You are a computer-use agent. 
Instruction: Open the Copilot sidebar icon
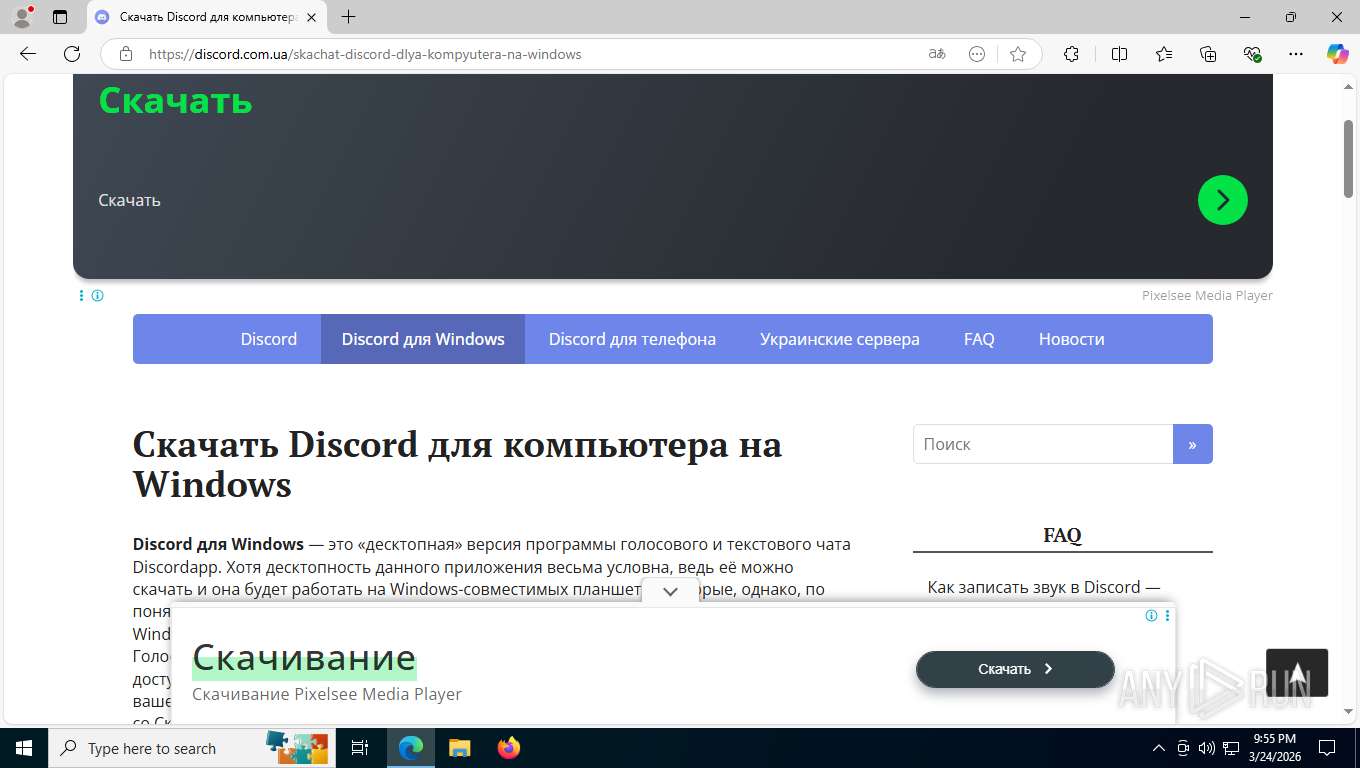click(1337, 54)
